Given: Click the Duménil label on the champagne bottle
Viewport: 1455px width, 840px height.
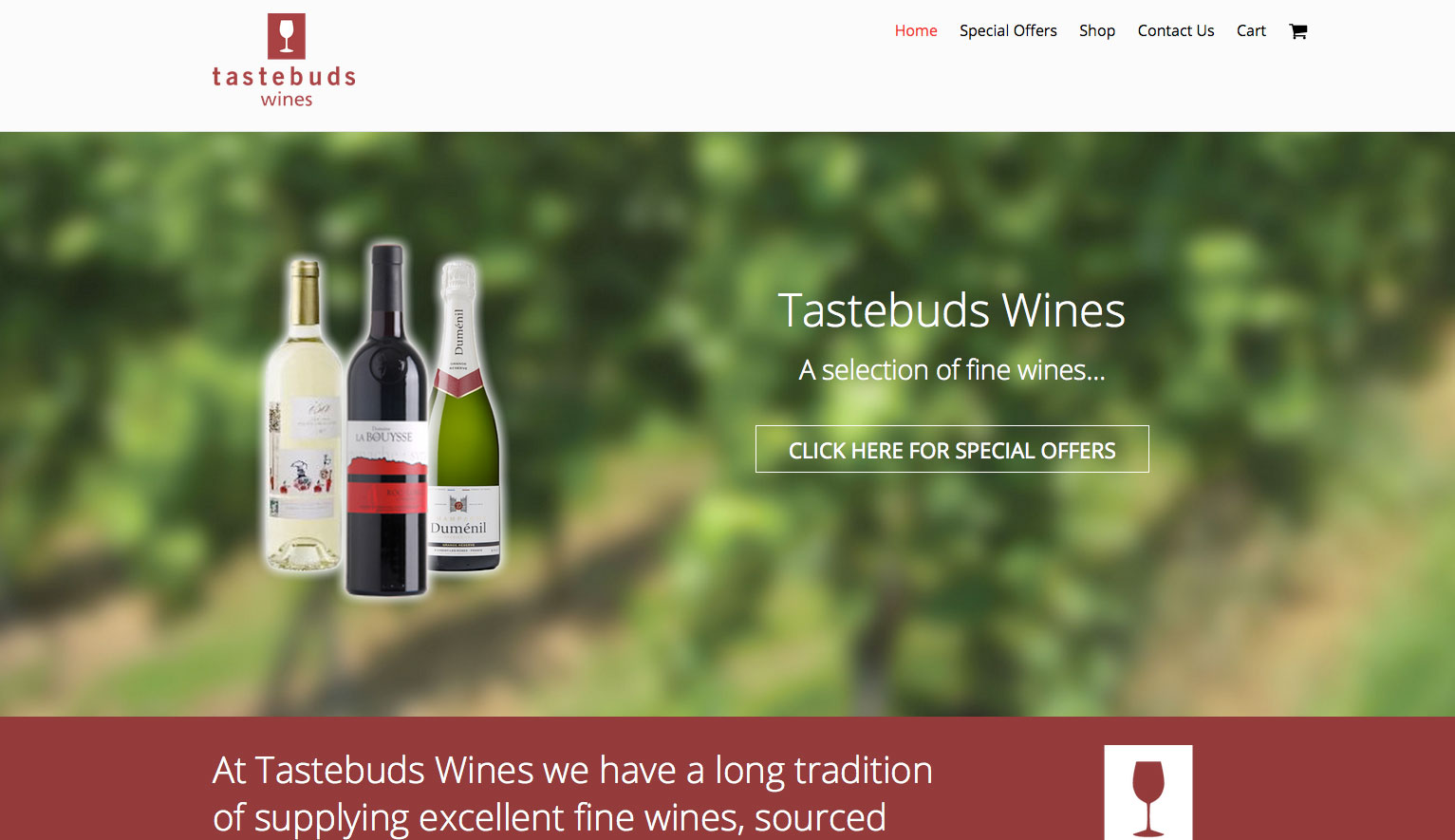Looking at the screenshot, I should 458,528.
